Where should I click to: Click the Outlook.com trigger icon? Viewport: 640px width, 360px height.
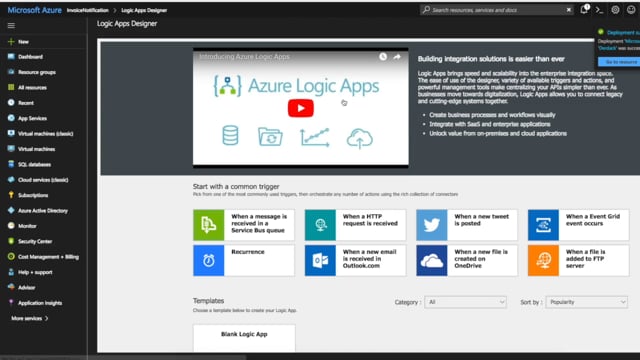[x=320, y=260]
